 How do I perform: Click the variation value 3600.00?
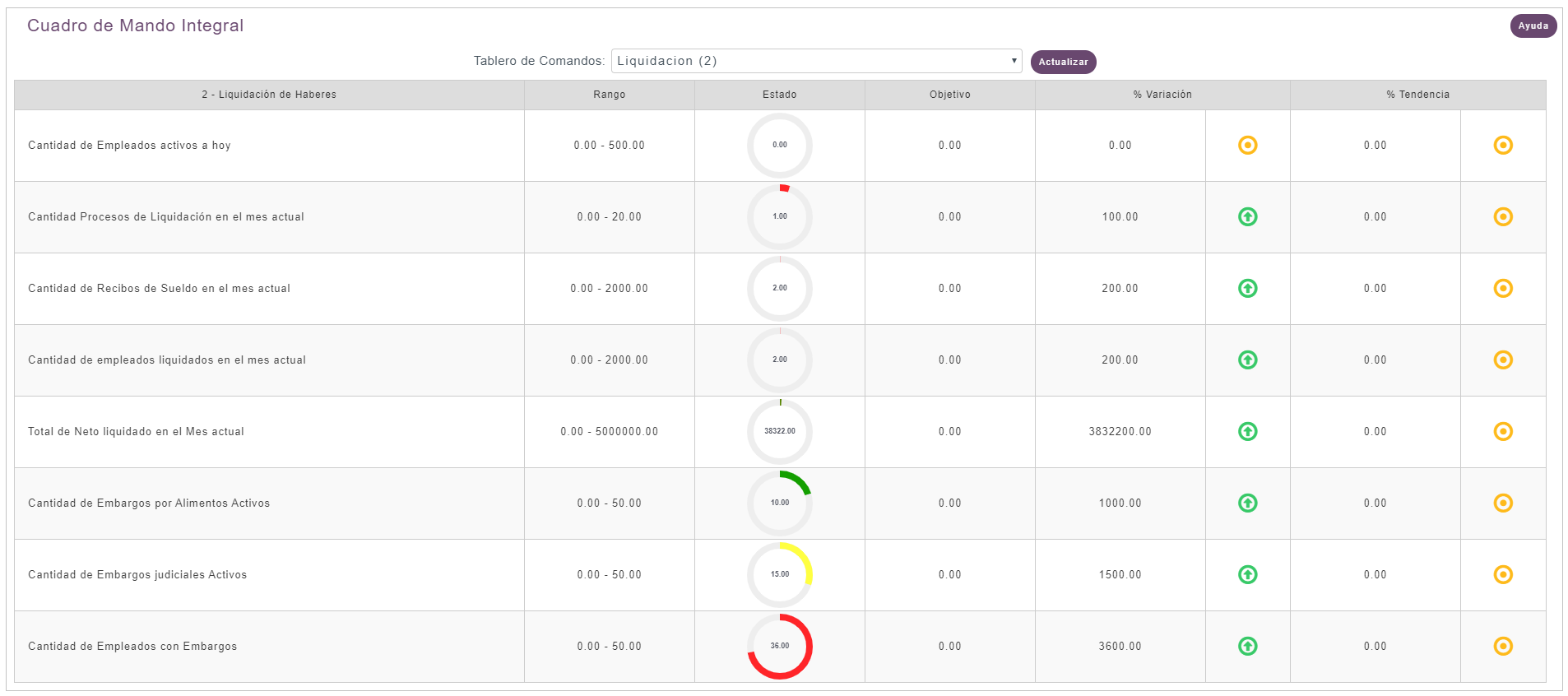[1120, 647]
